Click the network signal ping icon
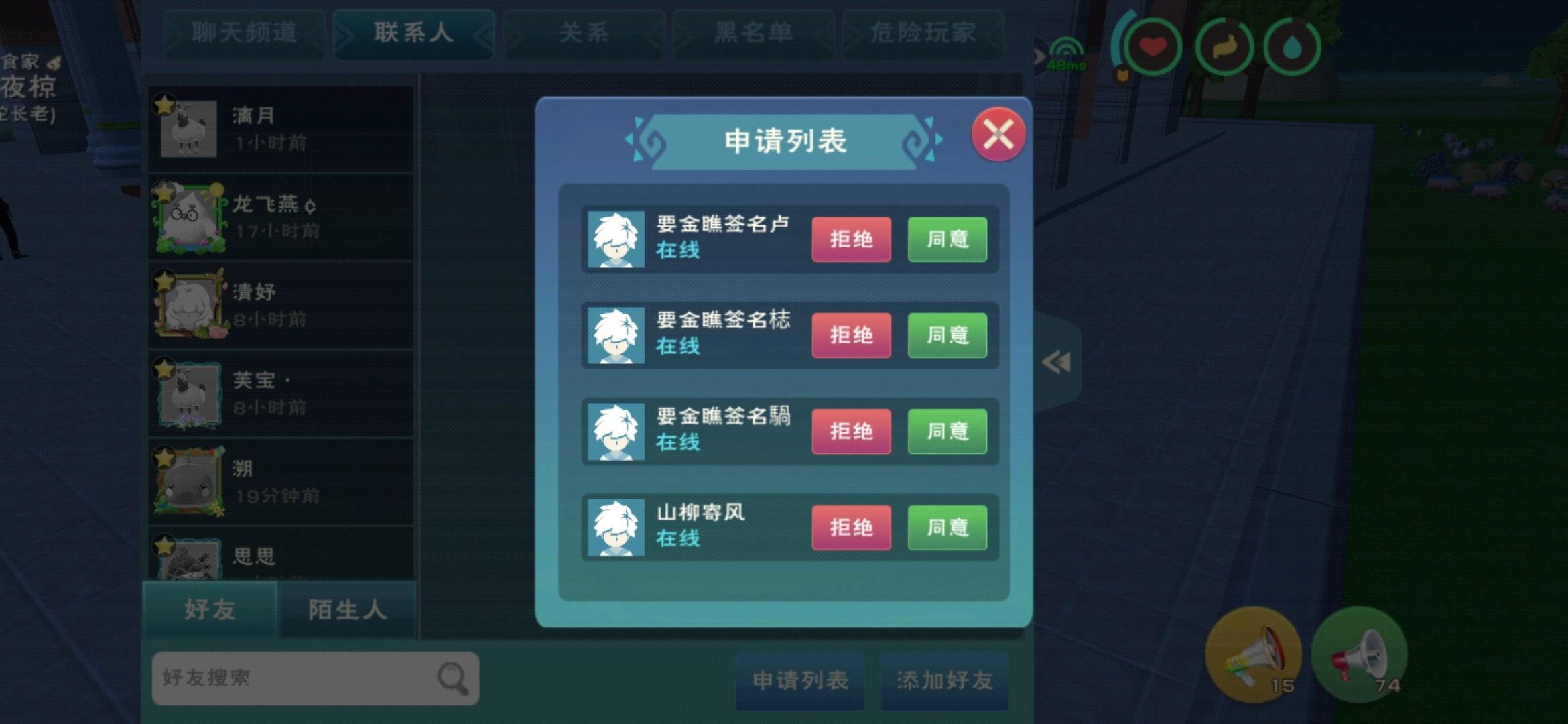 click(x=1065, y=54)
